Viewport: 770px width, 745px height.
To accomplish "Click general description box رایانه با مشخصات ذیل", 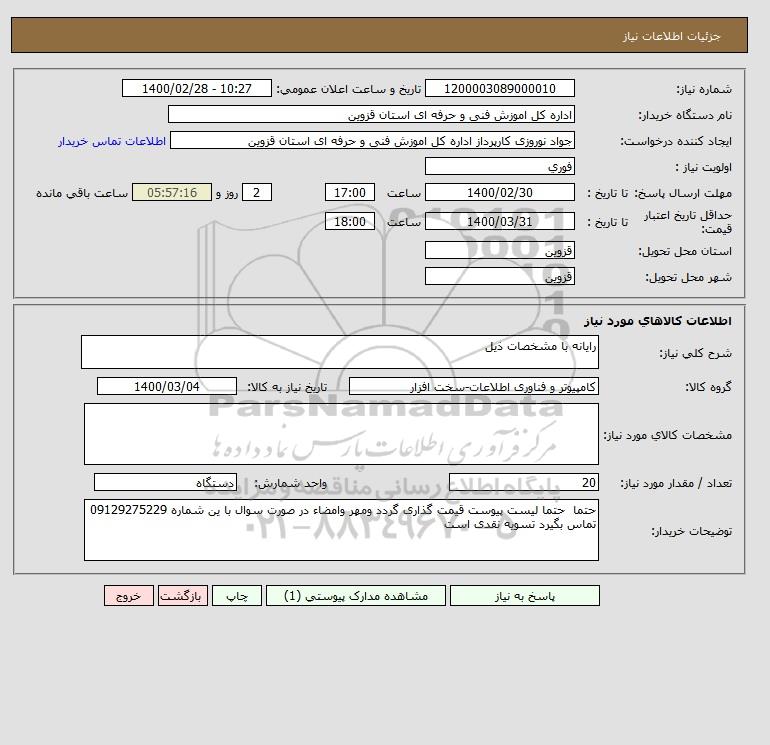I will pyautogui.click(x=340, y=352).
